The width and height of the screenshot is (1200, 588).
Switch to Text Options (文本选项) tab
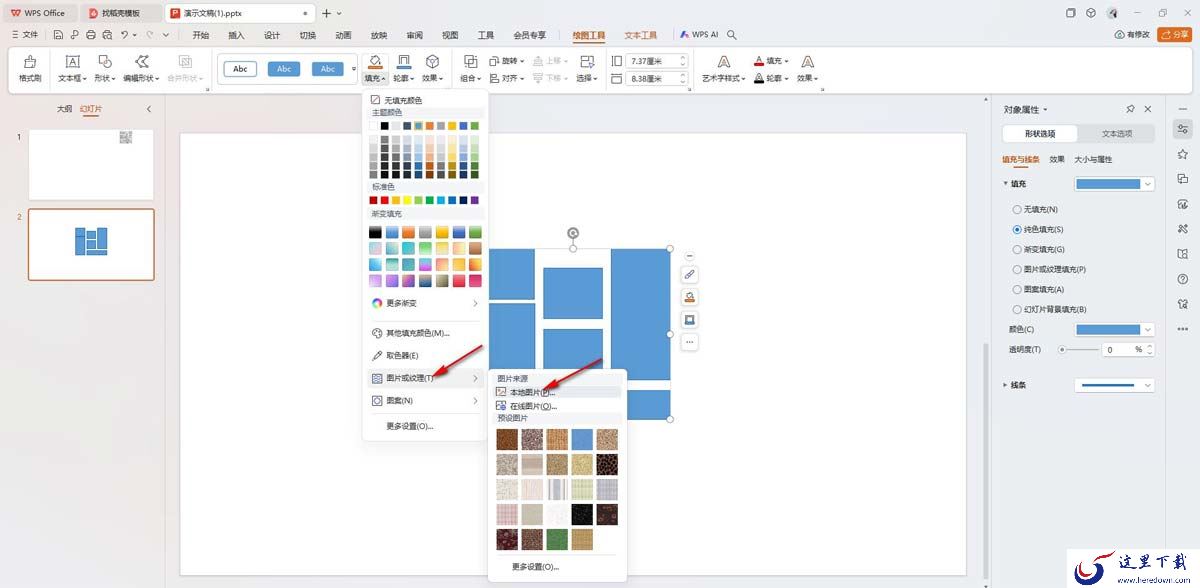click(x=1117, y=133)
